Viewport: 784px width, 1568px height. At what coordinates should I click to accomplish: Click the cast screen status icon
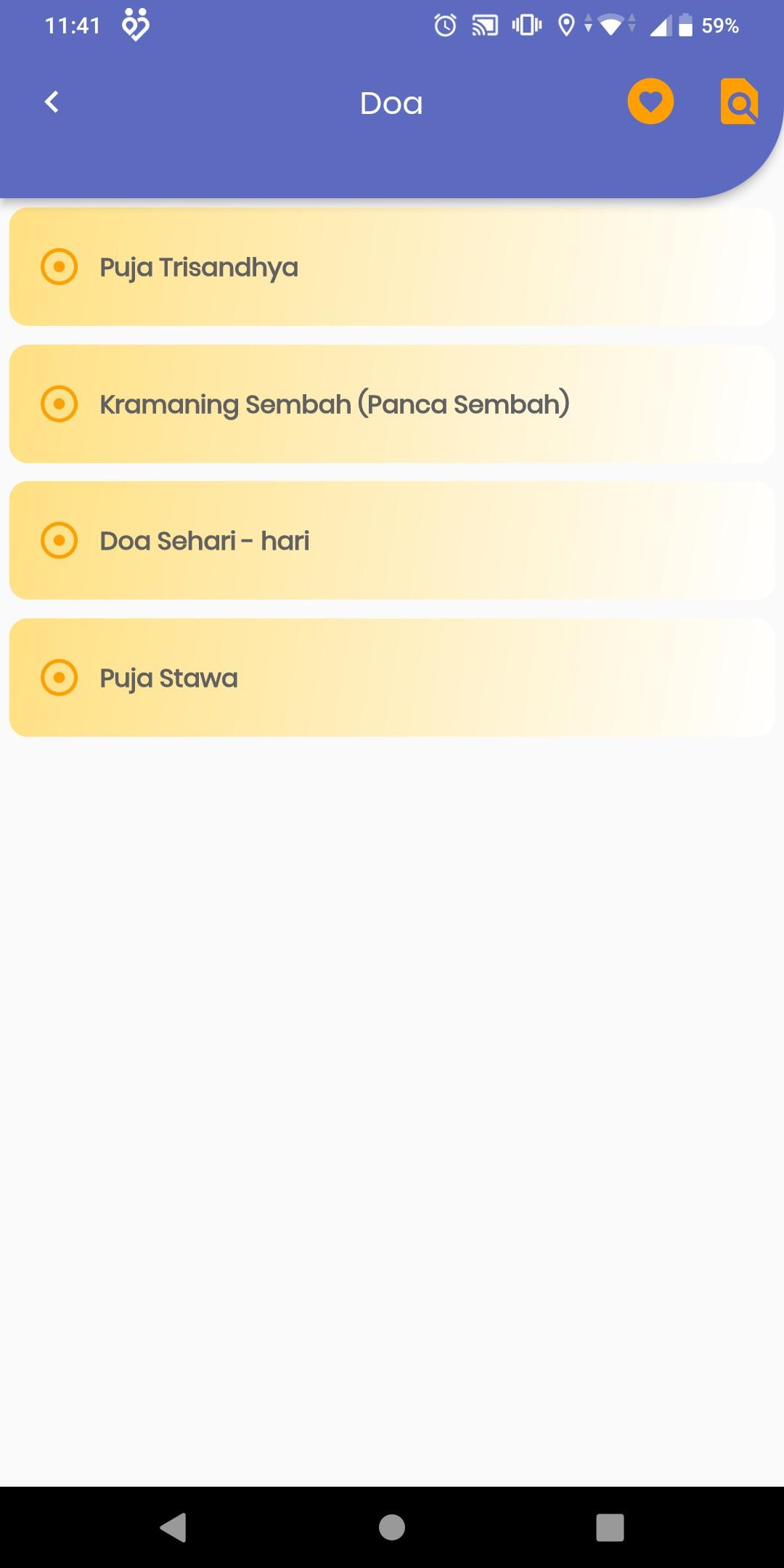[x=485, y=26]
